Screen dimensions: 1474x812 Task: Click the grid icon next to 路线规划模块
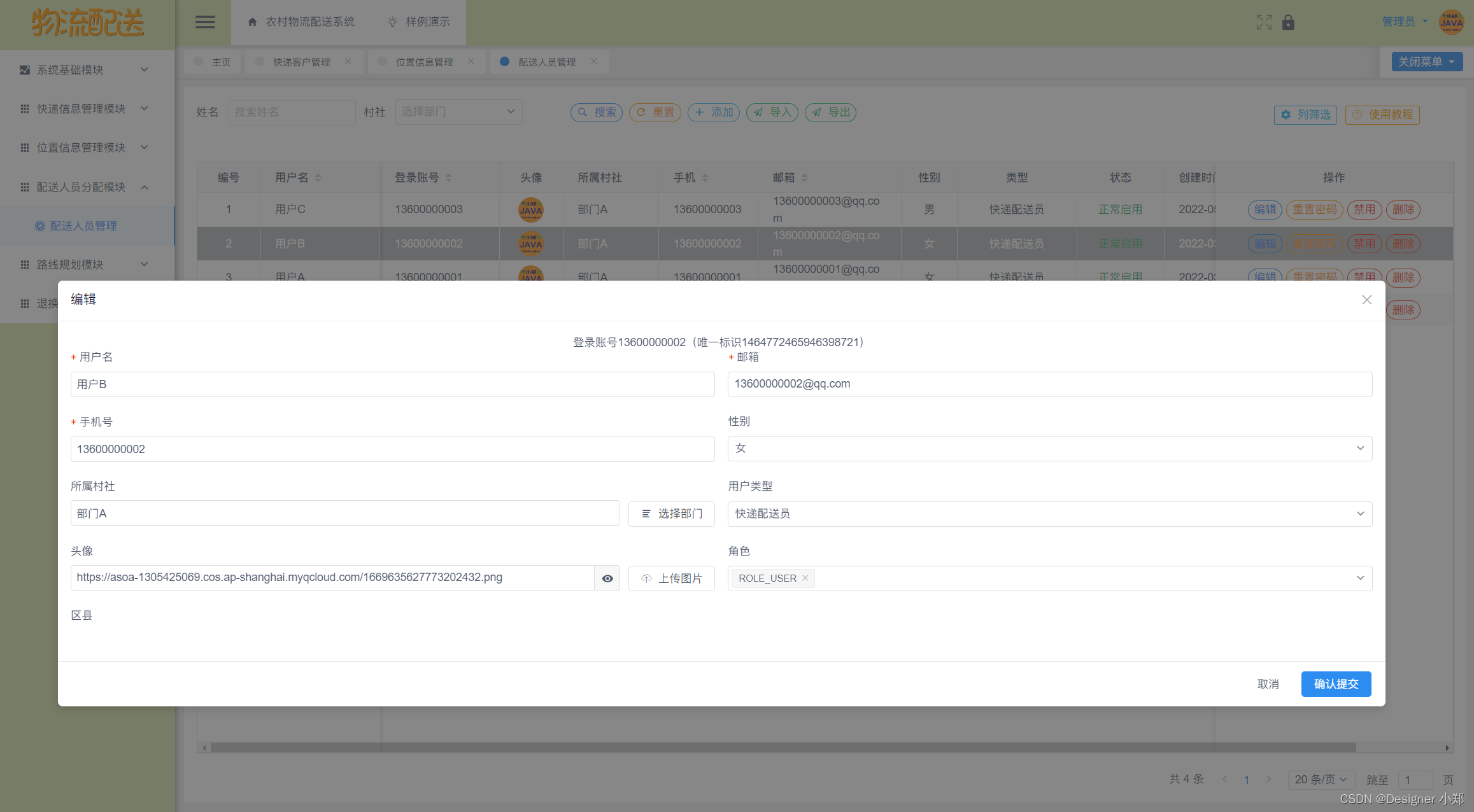pyautogui.click(x=25, y=265)
